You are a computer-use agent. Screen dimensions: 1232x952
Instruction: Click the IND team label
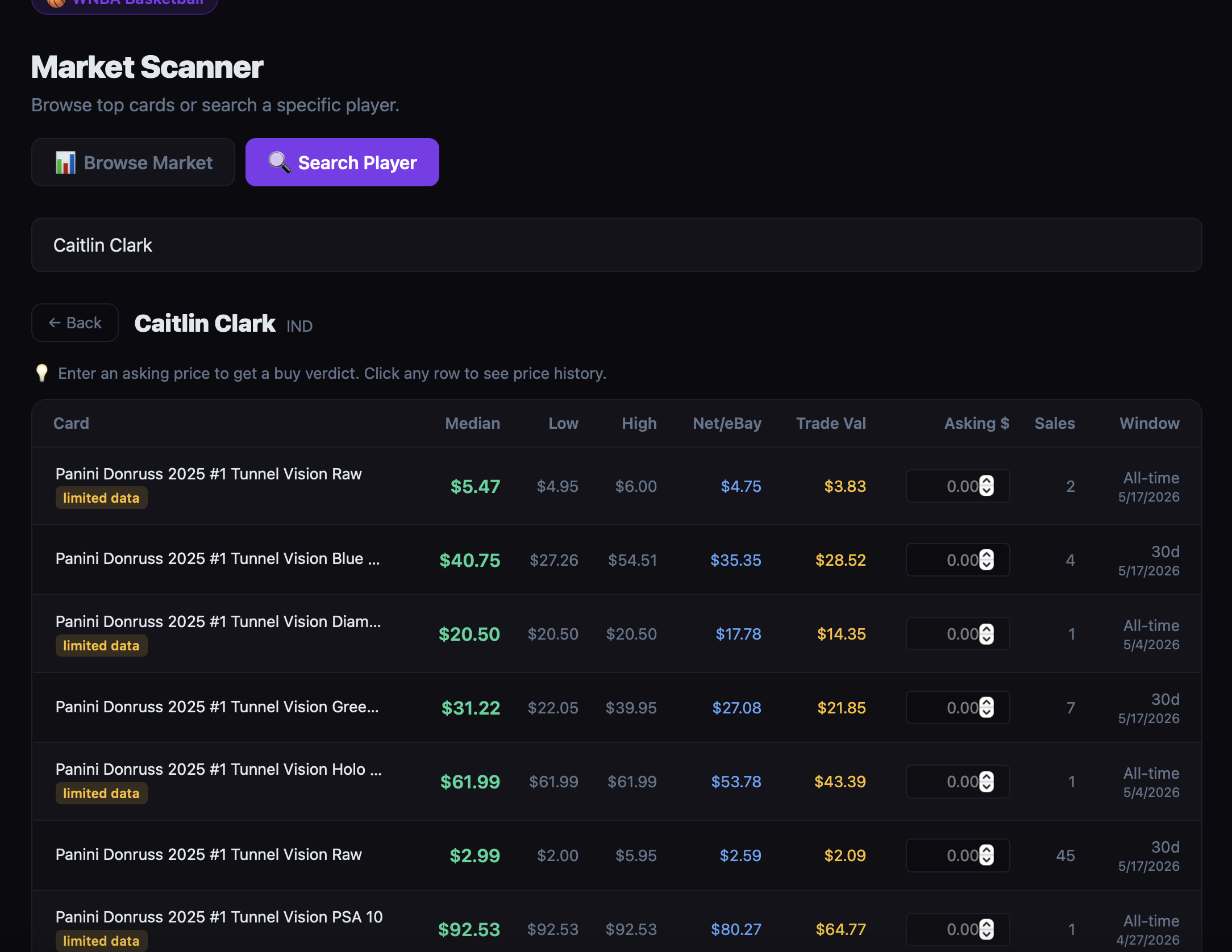[x=299, y=326]
